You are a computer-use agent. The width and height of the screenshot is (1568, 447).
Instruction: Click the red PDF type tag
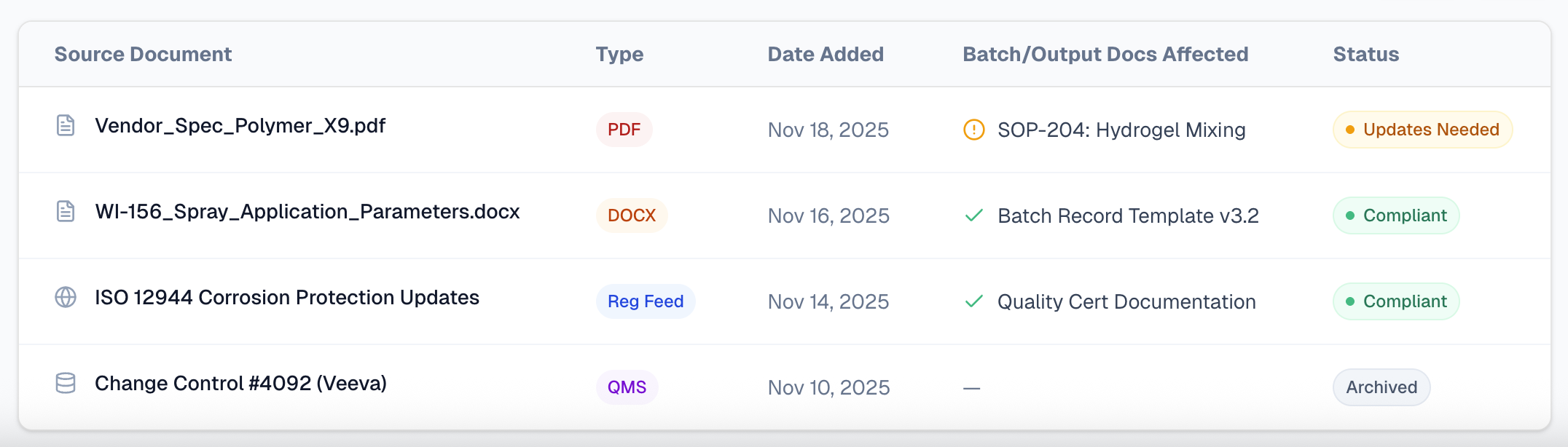point(624,130)
